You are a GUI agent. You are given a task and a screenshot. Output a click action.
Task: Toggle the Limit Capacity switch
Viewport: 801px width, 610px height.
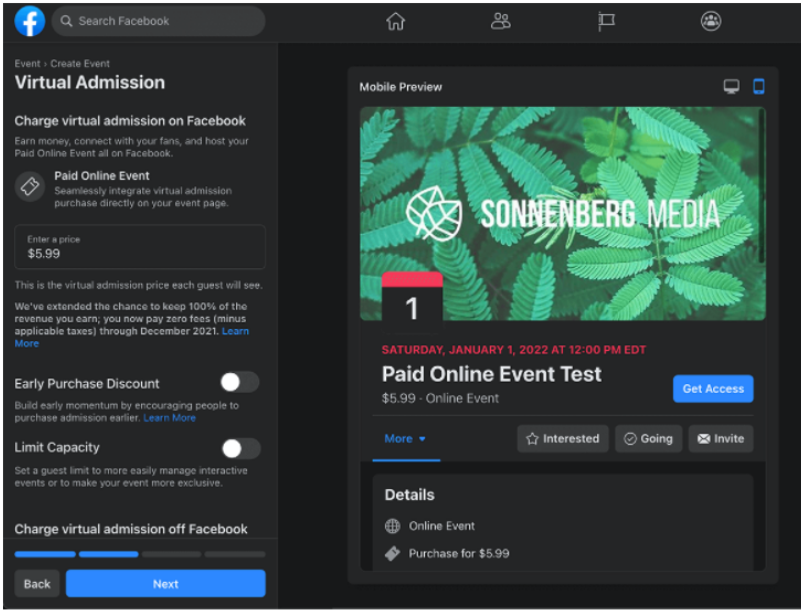tap(241, 449)
